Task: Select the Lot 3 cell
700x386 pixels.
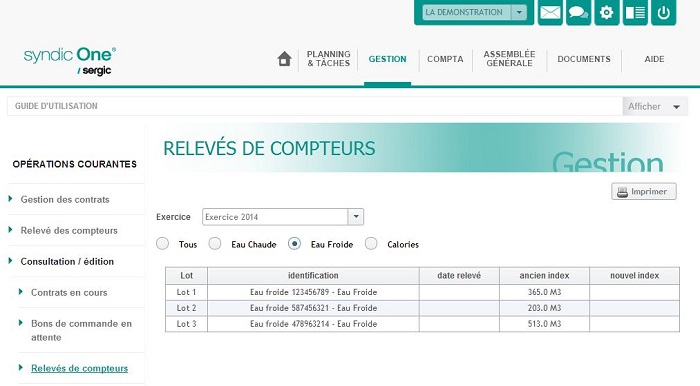Action: pyautogui.click(x=187, y=324)
